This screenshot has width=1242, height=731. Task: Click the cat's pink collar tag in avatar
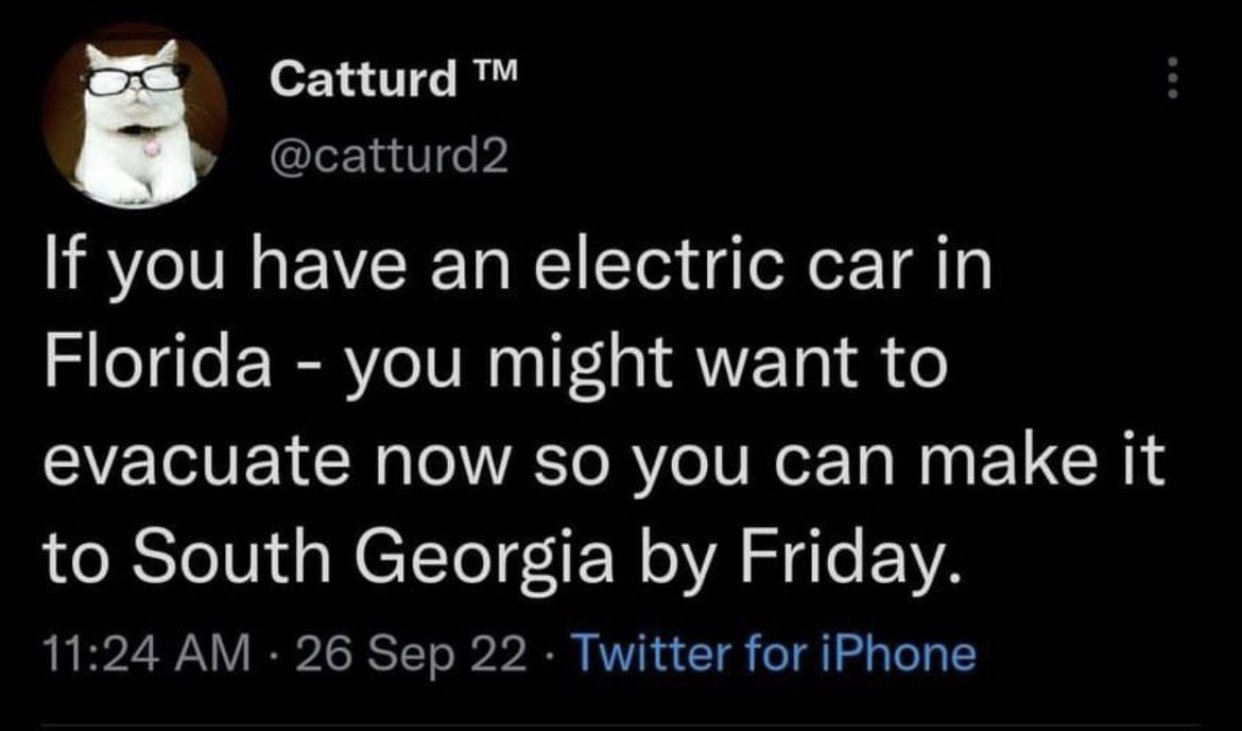tap(151, 148)
